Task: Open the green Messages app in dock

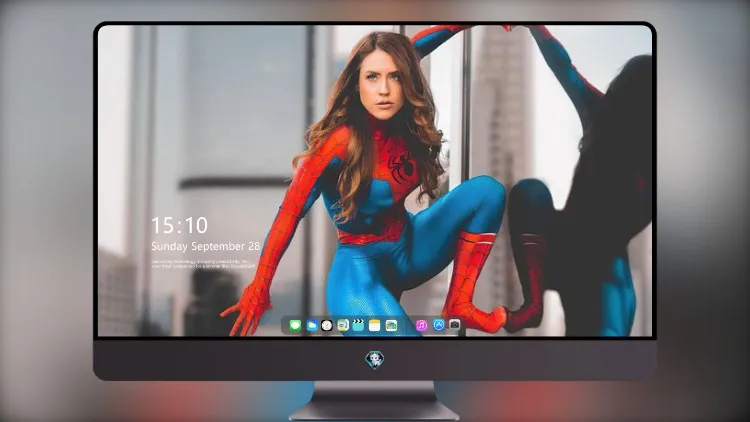Action: click(295, 325)
